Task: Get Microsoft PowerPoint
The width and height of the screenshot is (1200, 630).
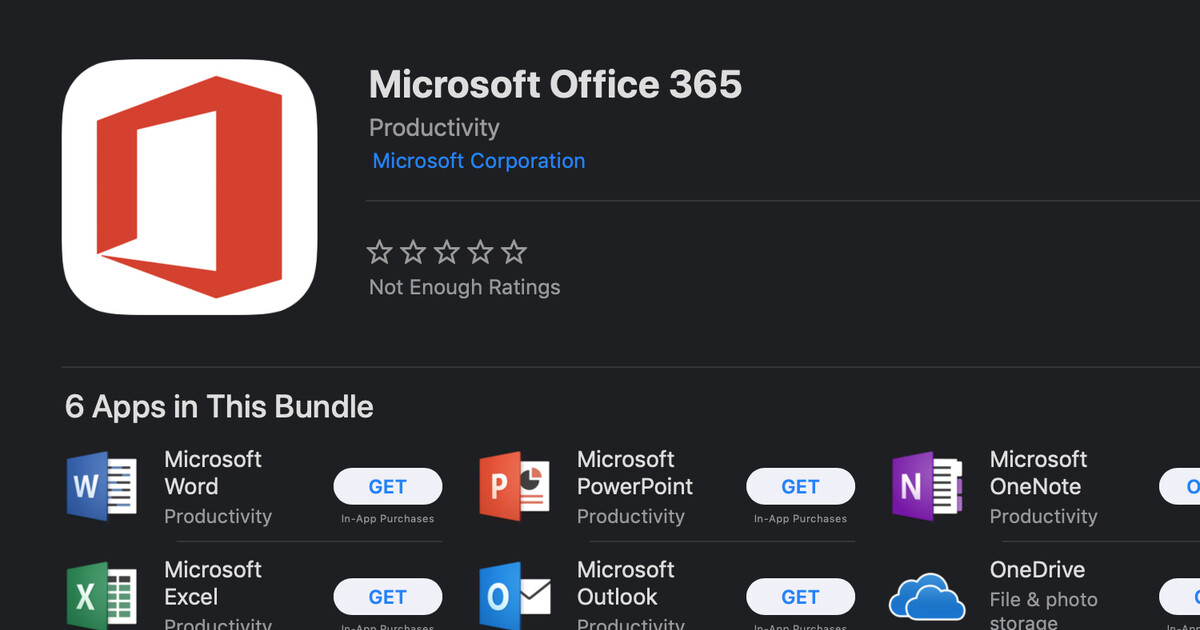Action: click(801, 486)
